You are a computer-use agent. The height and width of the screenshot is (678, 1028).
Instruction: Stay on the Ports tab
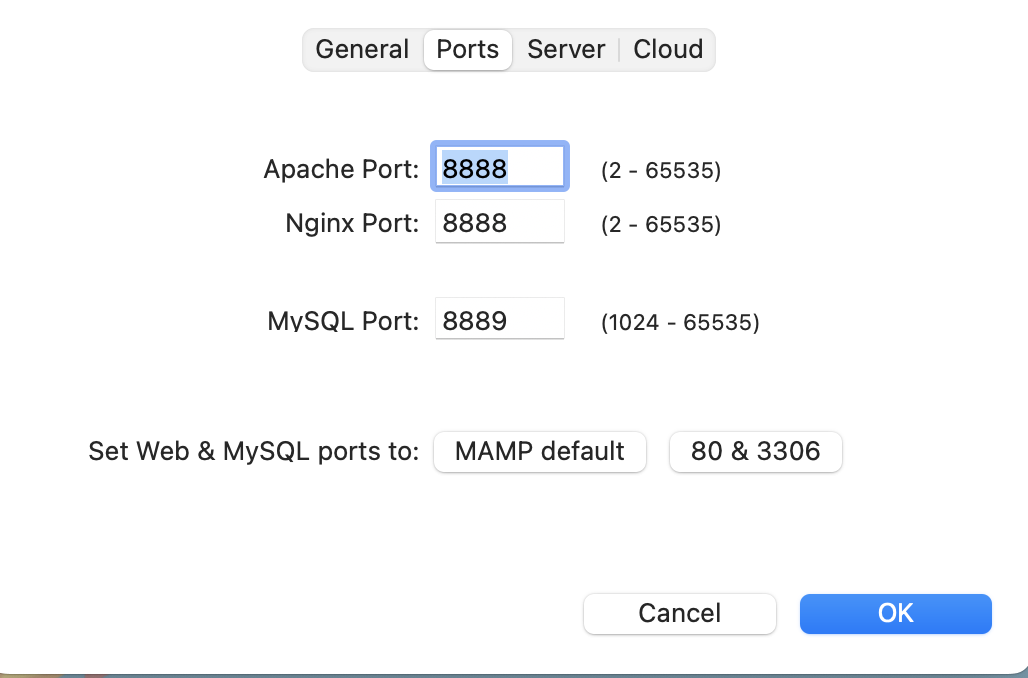coord(467,49)
